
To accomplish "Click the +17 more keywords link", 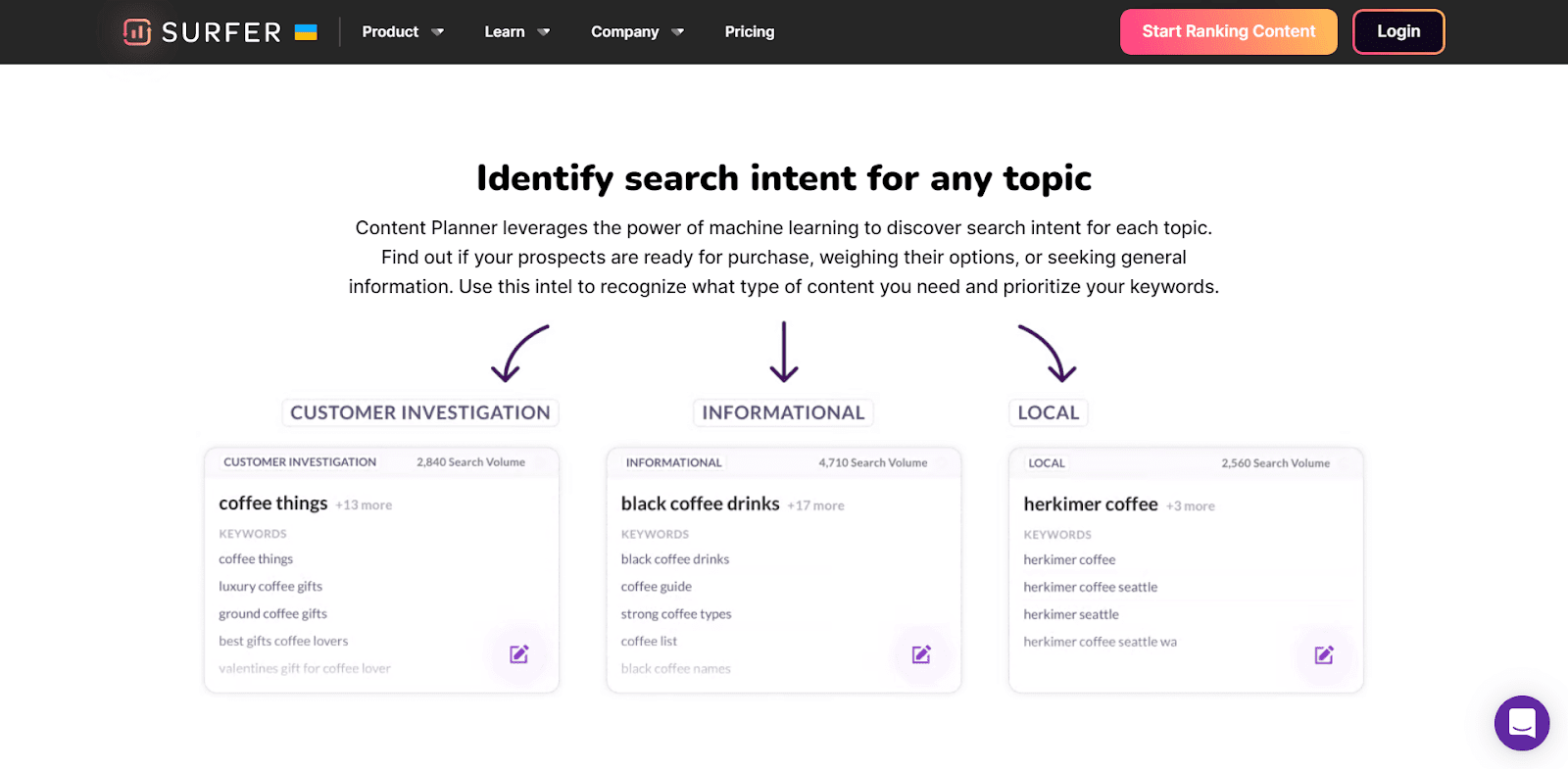I will tap(815, 506).
